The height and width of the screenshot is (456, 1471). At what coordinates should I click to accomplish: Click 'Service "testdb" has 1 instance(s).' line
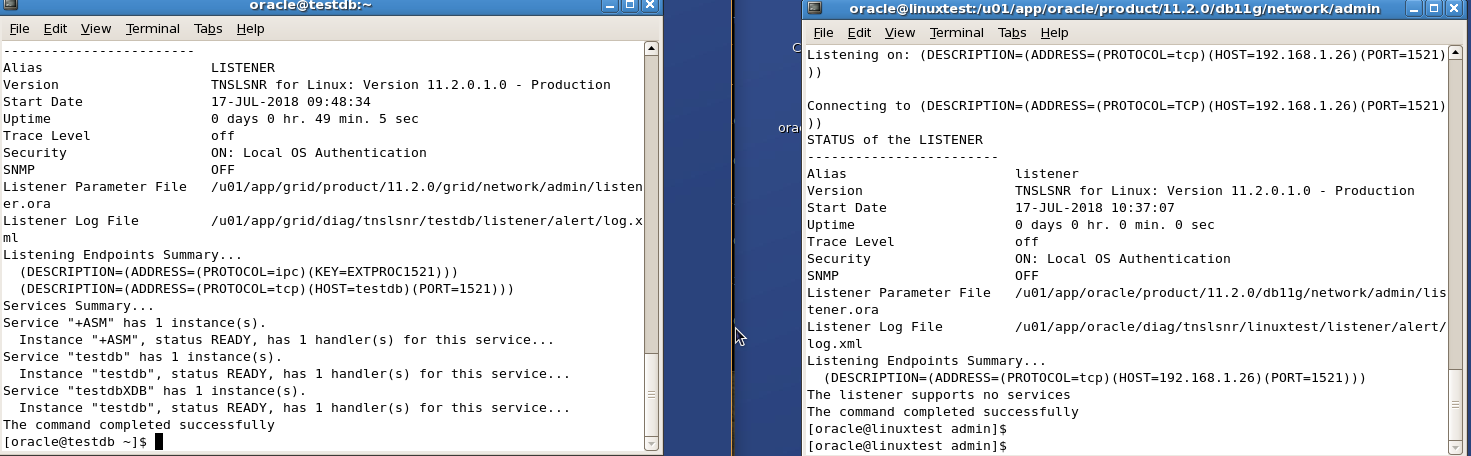[143, 357]
